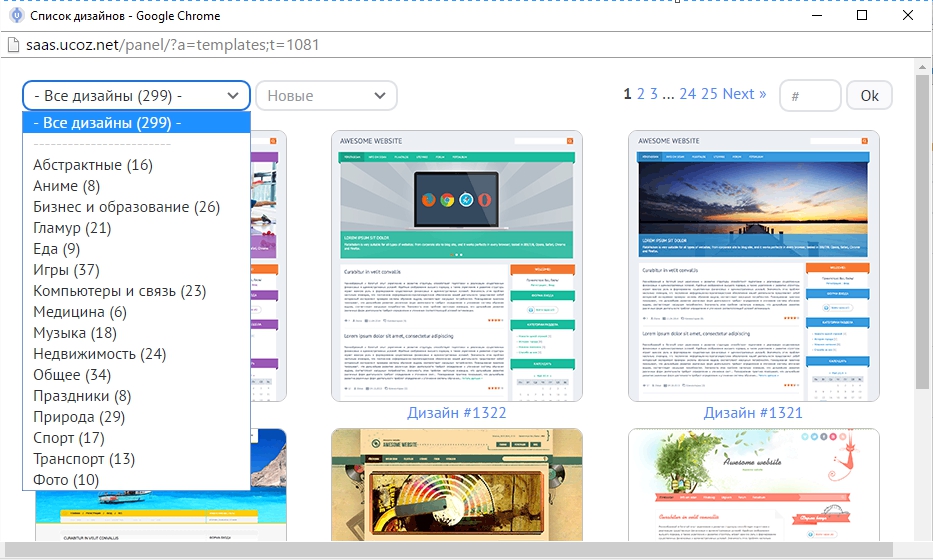Focus the page number # input field
Viewport: 933px width, 560px height.
coord(810,95)
